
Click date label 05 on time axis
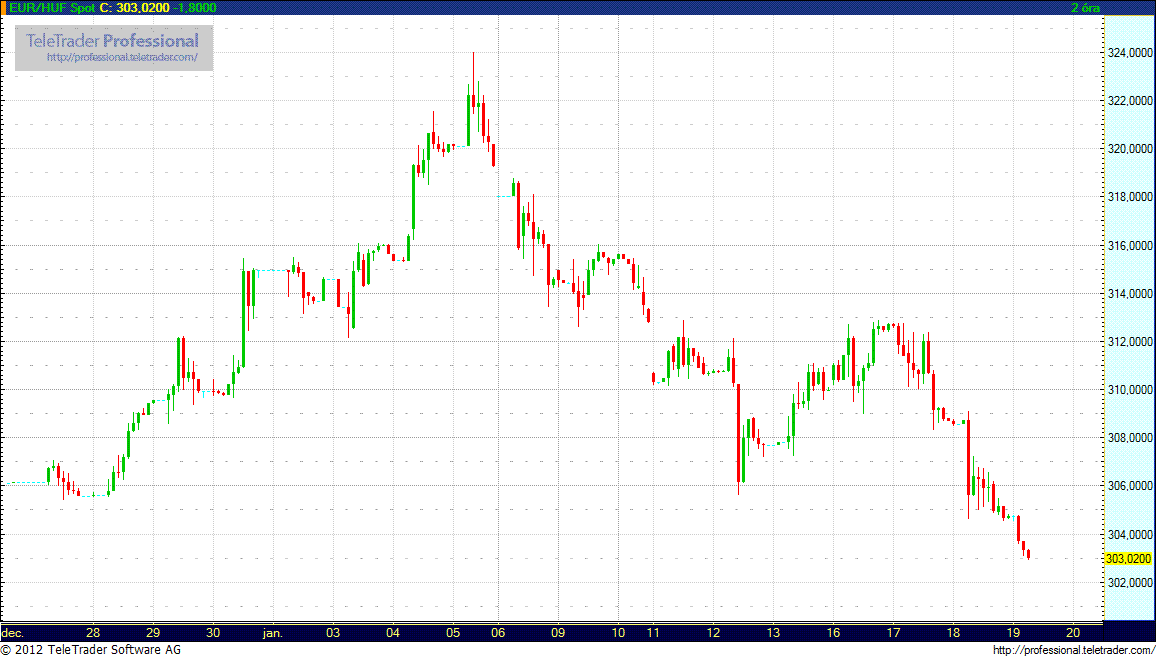[453, 632]
